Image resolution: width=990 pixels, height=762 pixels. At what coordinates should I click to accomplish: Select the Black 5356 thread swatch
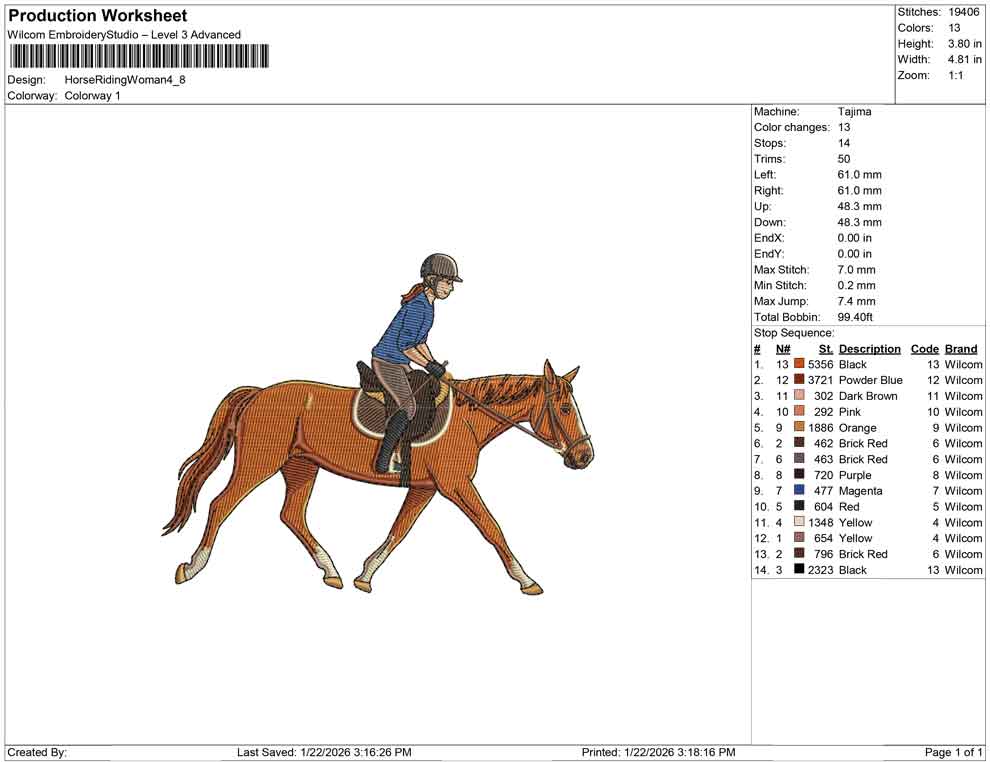799,364
